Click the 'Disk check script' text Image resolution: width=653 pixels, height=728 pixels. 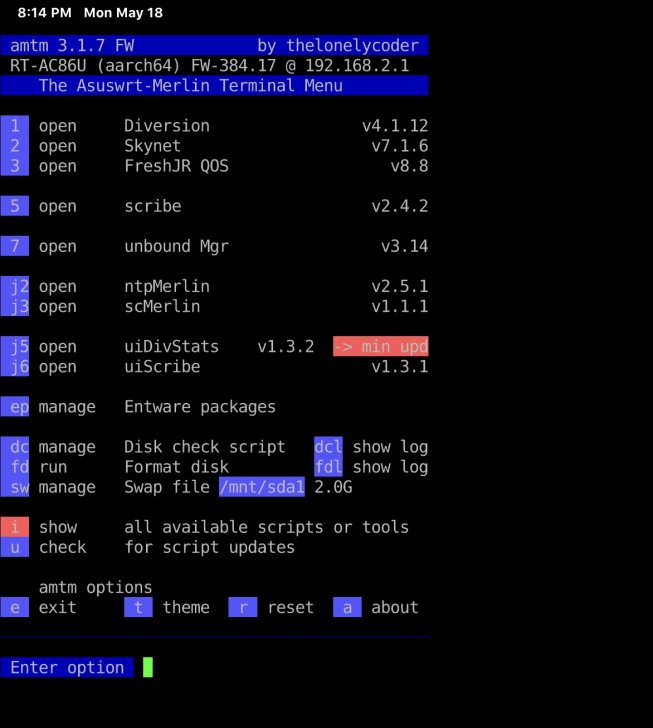(x=204, y=447)
